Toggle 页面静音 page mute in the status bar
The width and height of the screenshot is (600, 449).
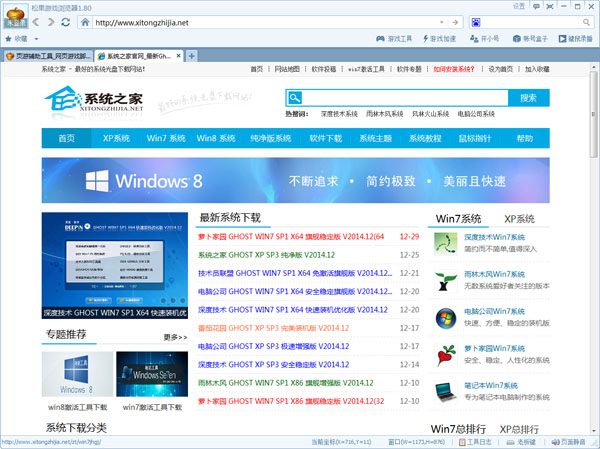coord(568,442)
